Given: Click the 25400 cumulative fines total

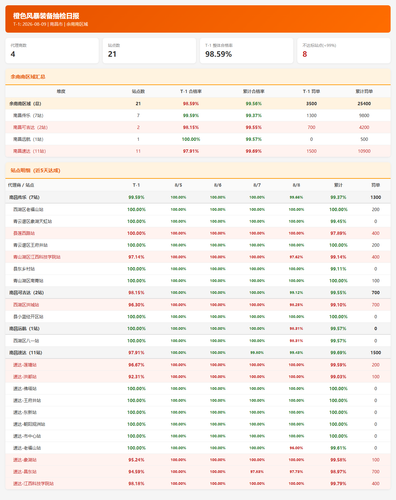Looking at the screenshot, I should point(364,103).
